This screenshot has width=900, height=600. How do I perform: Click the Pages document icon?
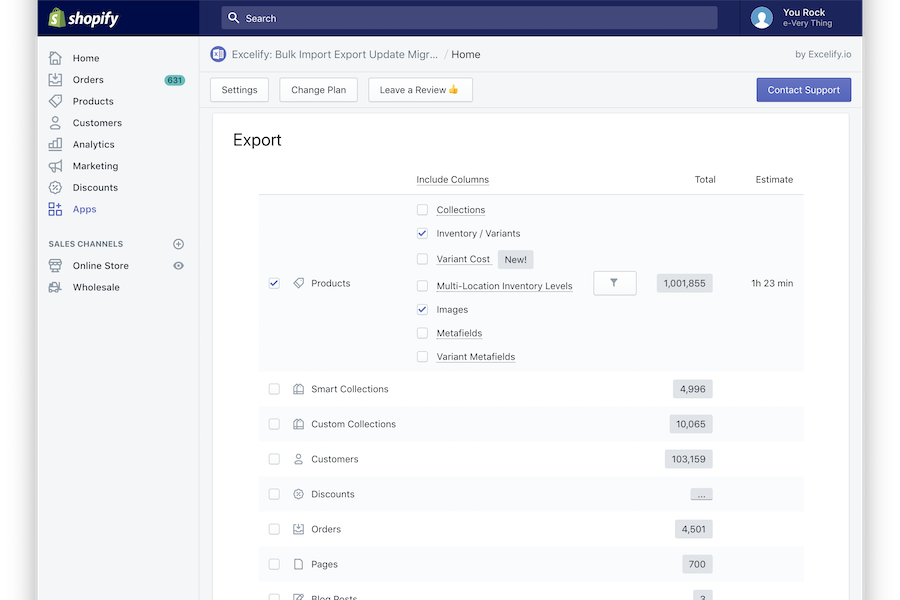[298, 564]
